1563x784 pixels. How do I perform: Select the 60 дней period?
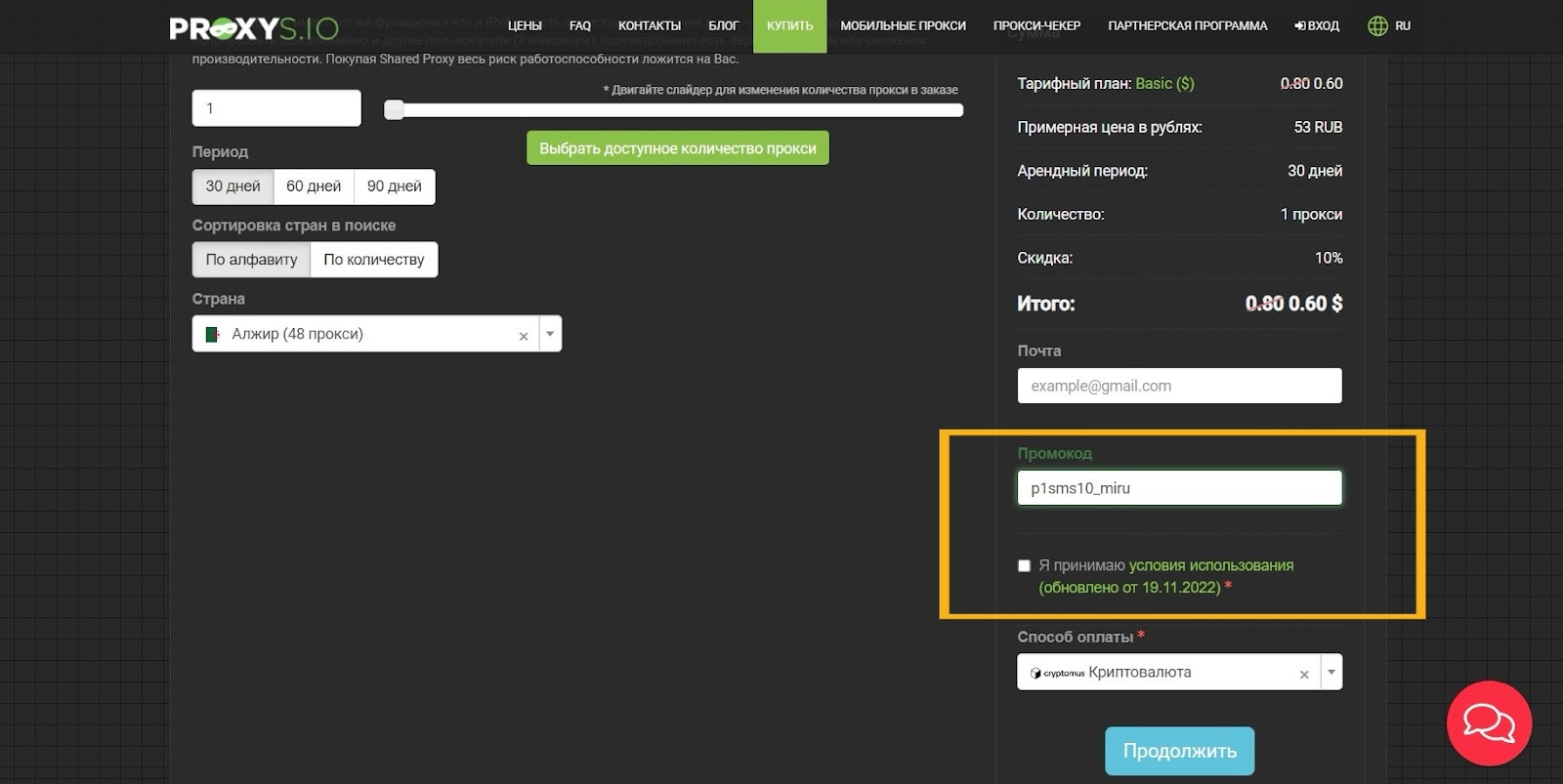pyautogui.click(x=314, y=186)
